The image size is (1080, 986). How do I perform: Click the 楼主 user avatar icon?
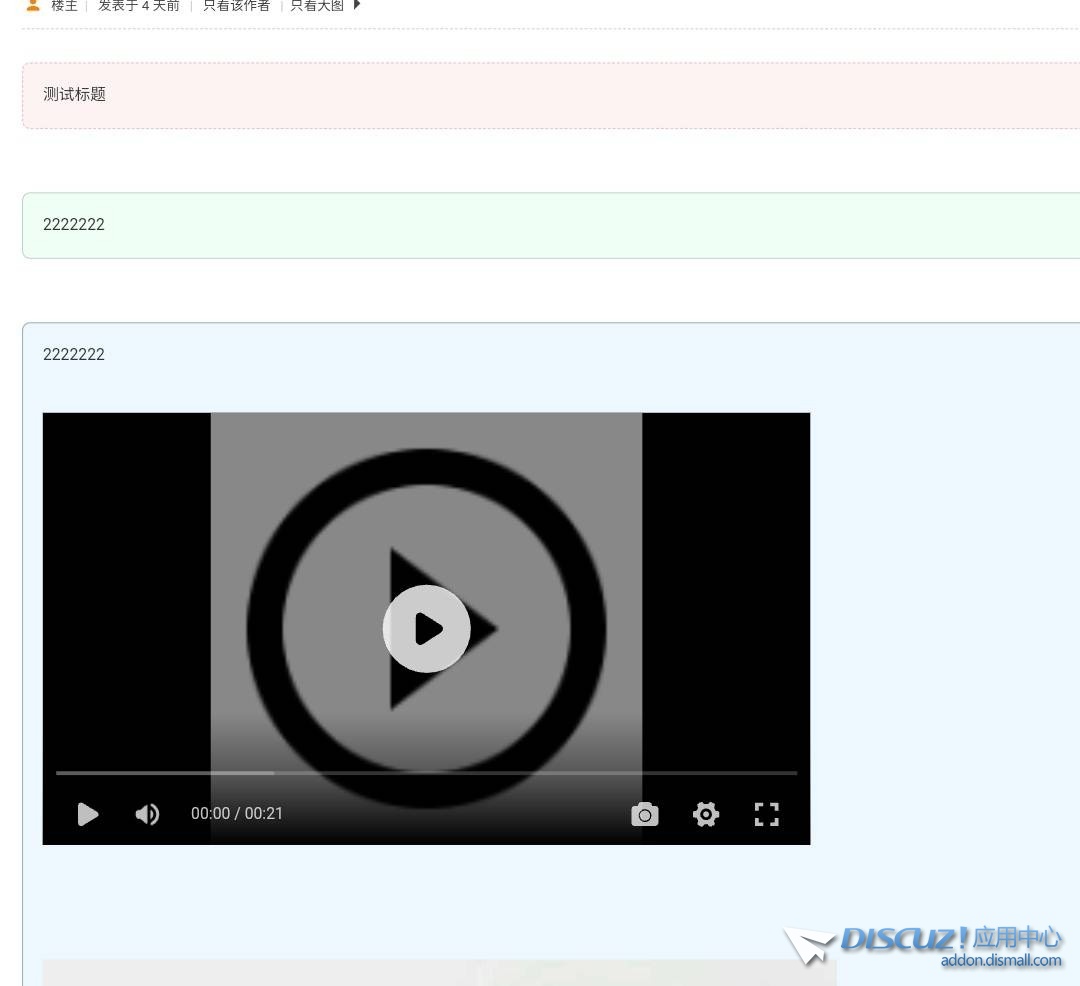tap(32, 6)
